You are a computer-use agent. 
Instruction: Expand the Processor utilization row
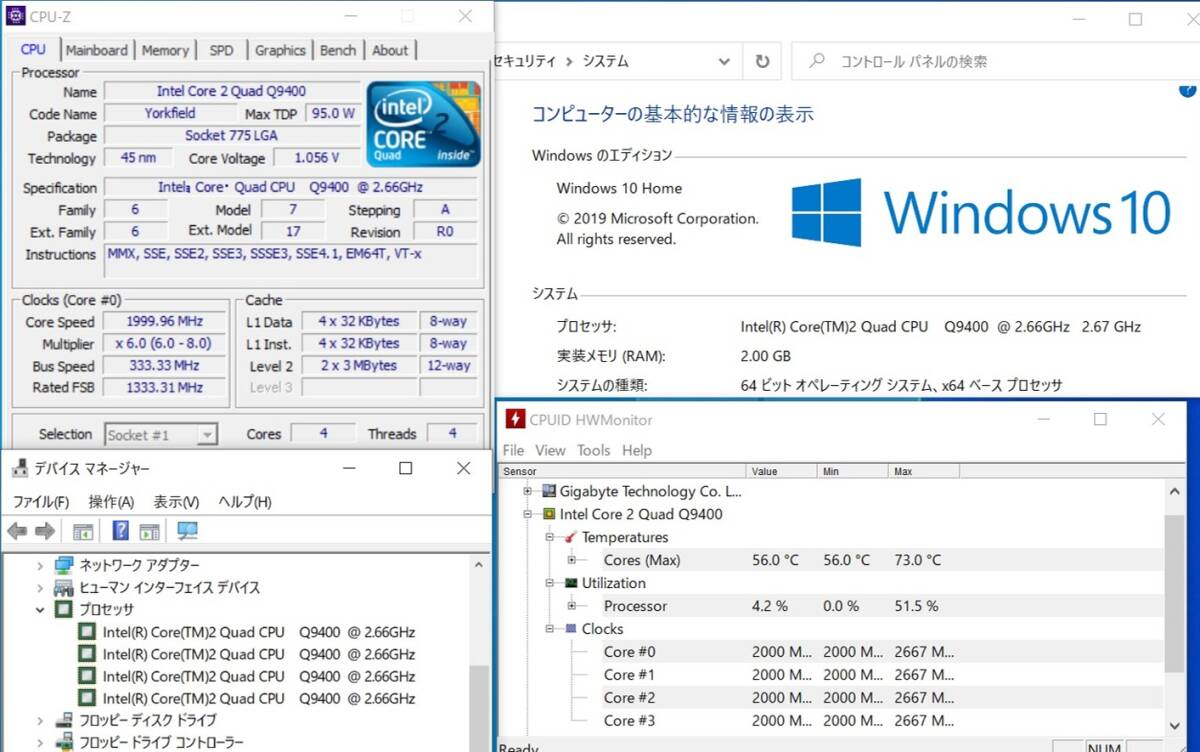[x=572, y=606]
